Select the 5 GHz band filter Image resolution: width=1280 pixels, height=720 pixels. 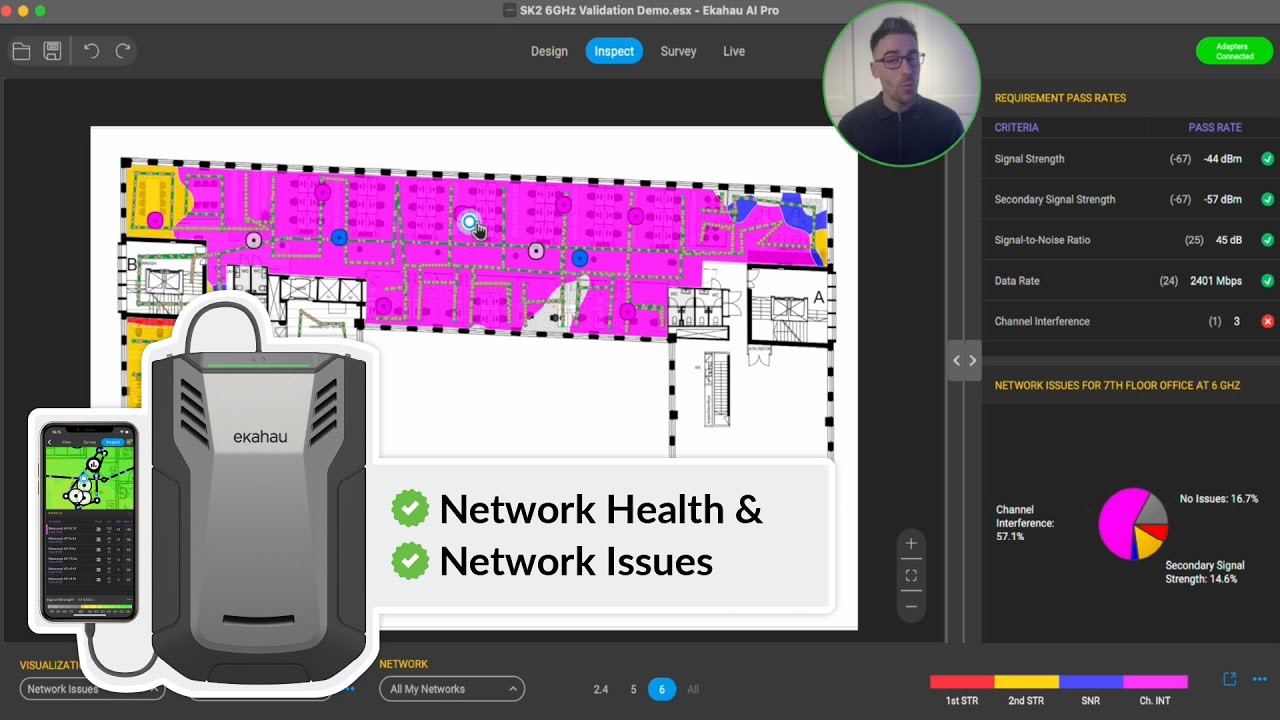(x=633, y=689)
